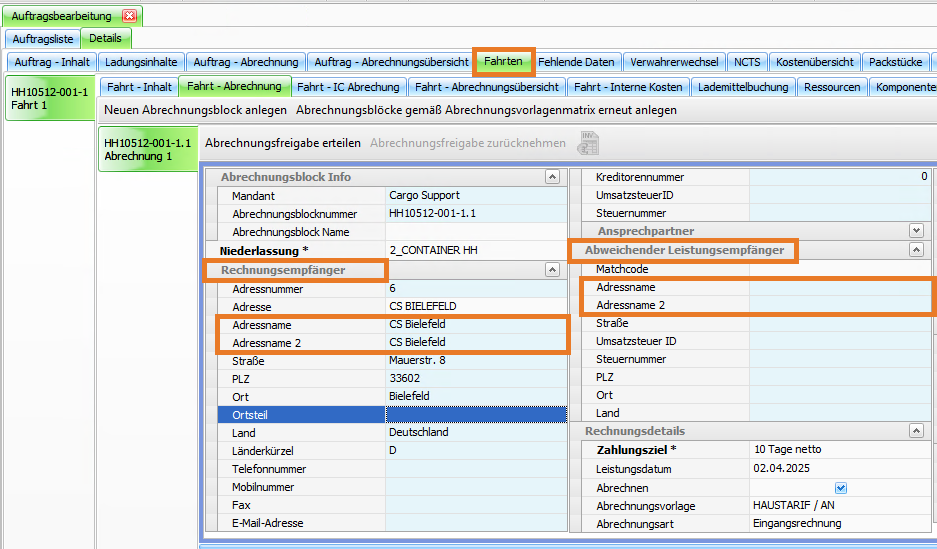The height and width of the screenshot is (549, 937).
Task: Click the invoice icon beside Abrechnungsfreigabe zurücknehmen
Action: point(587,143)
